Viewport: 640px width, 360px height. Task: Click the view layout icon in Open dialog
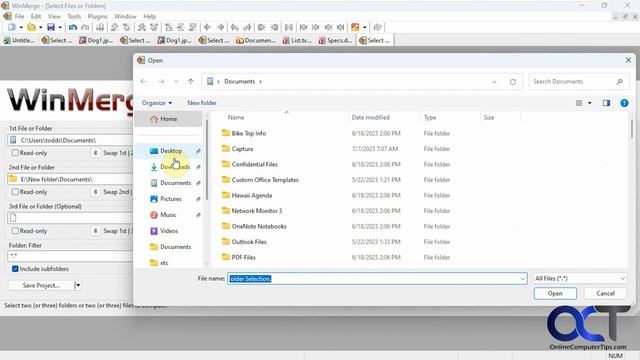tap(579, 103)
